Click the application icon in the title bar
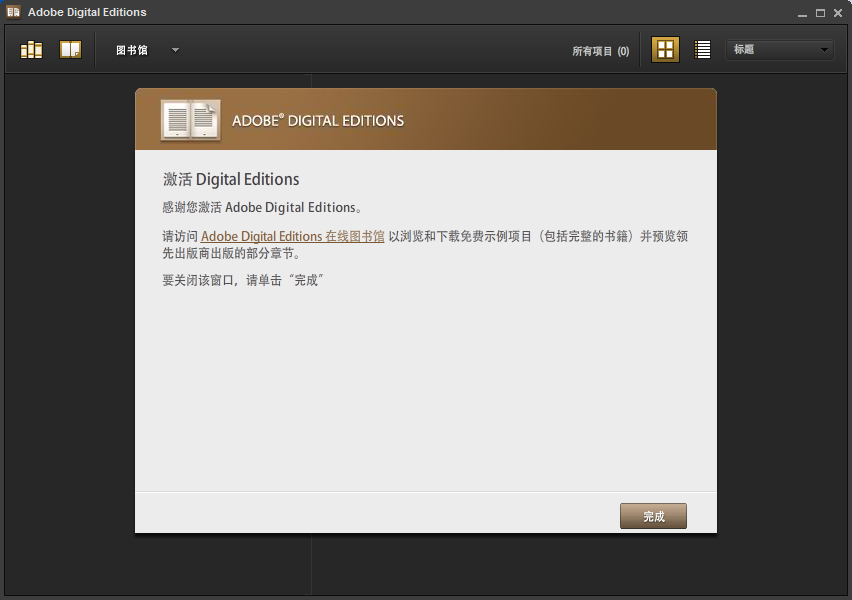 pos(13,11)
